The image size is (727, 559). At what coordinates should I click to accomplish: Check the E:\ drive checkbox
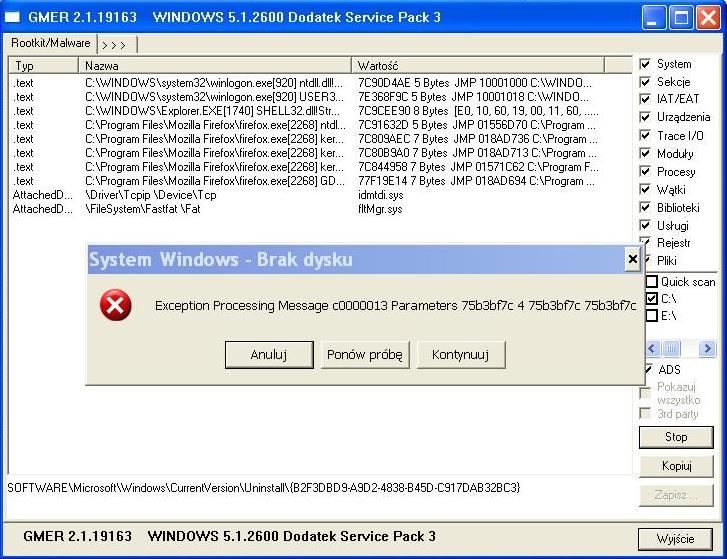(651, 316)
